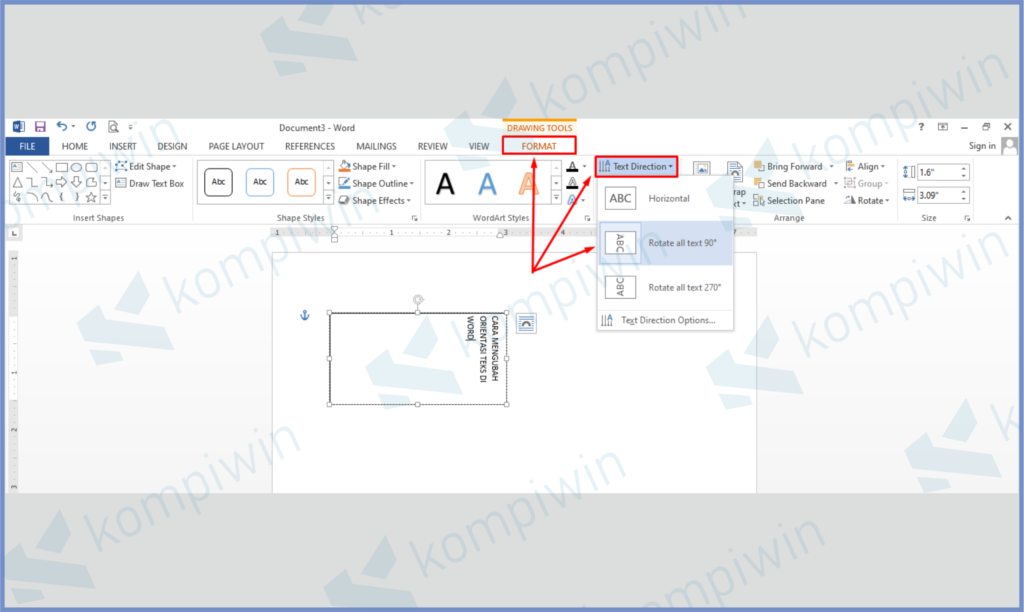The width and height of the screenshot is (1024, 612).
Task: Click the Draw Text Box button
Action: pos(150,184)
